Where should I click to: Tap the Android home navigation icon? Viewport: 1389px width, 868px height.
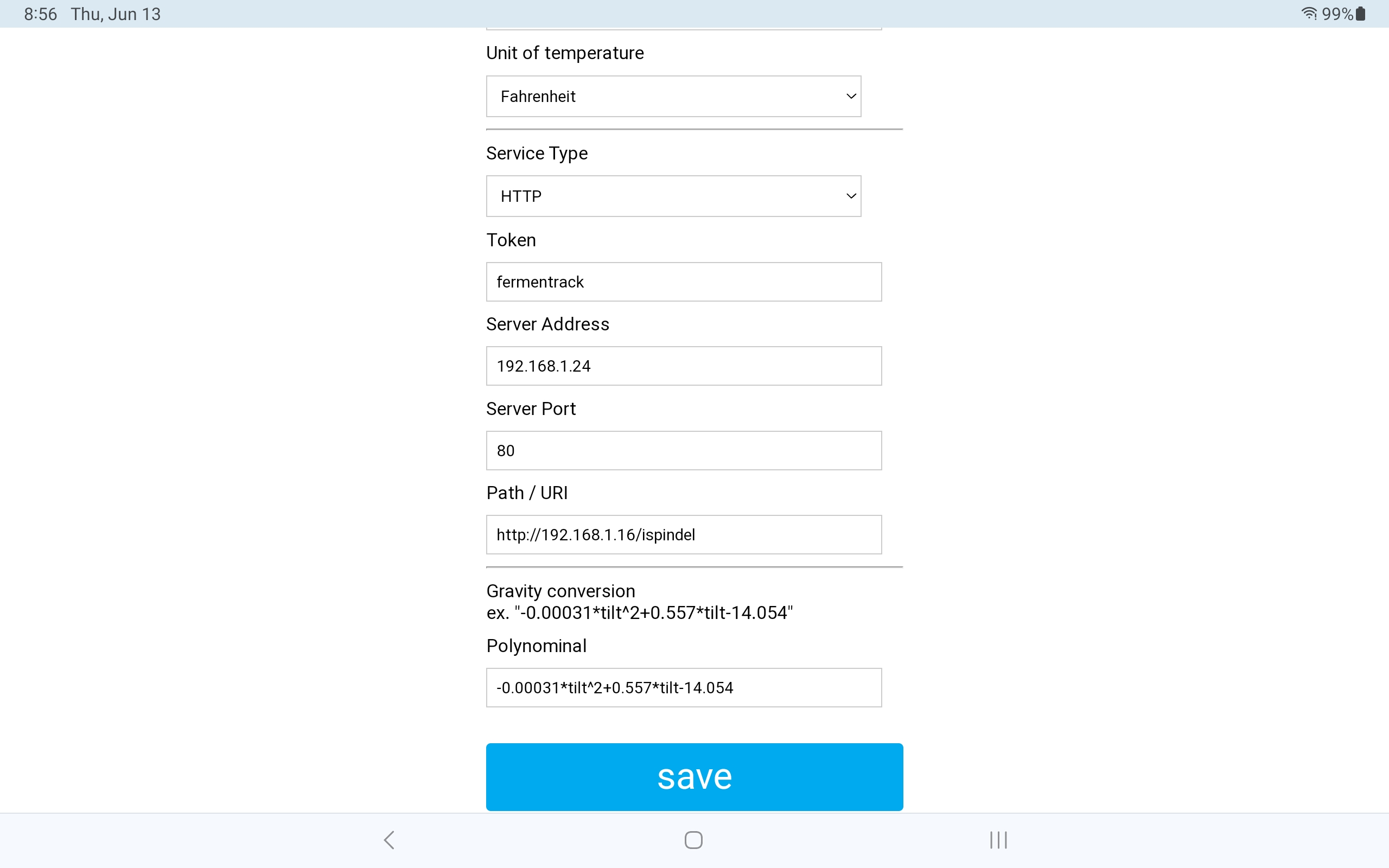coord(693,840)
